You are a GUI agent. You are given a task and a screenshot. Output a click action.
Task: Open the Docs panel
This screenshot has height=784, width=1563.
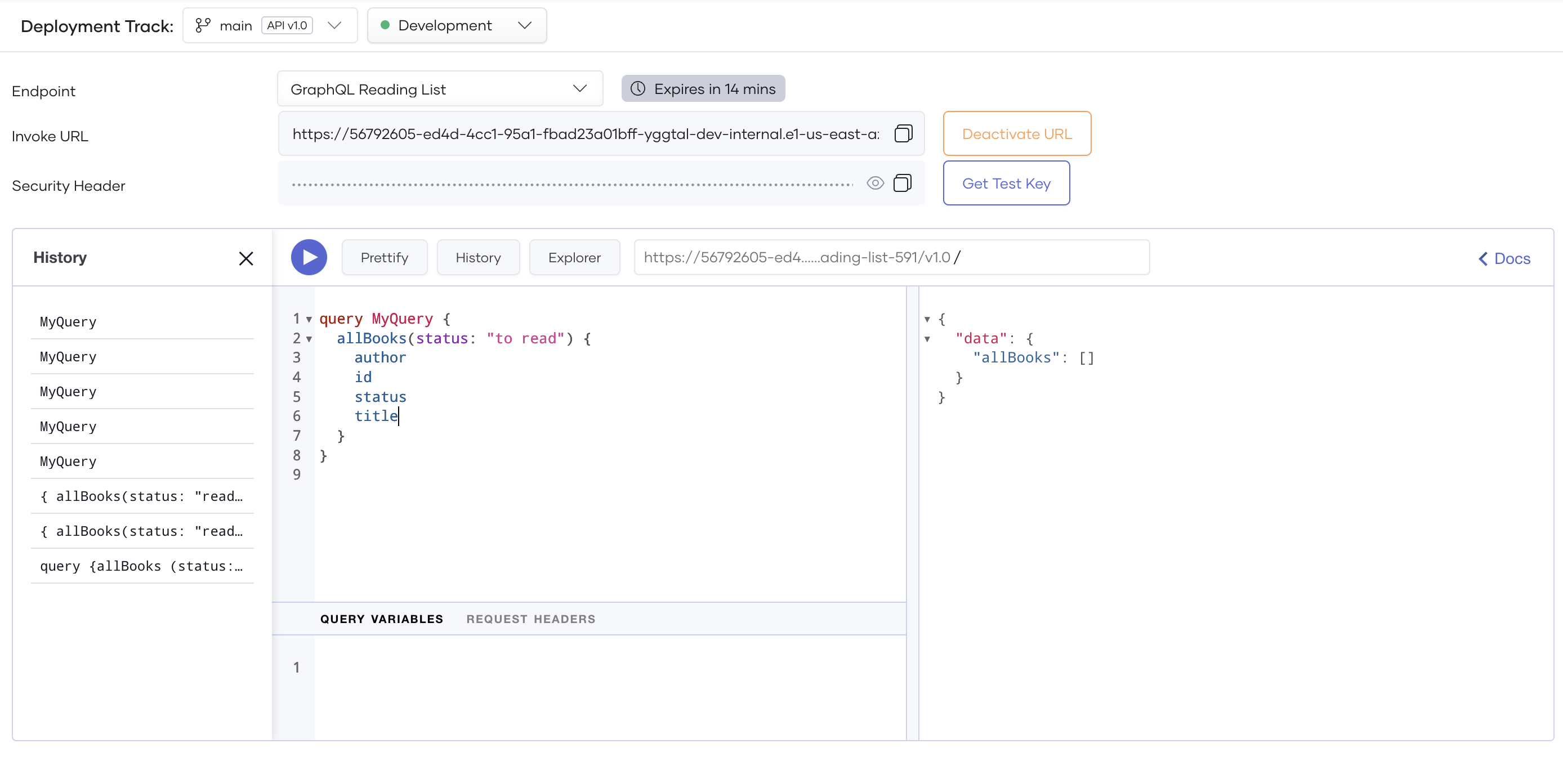1504,258
